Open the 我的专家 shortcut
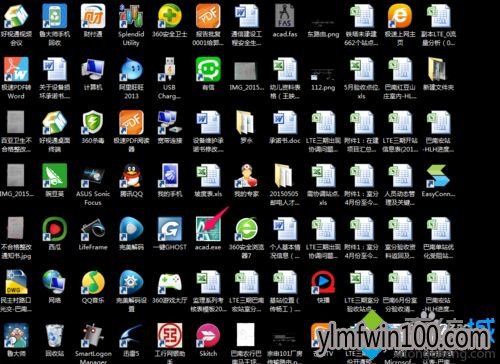 tap(246, 181)
